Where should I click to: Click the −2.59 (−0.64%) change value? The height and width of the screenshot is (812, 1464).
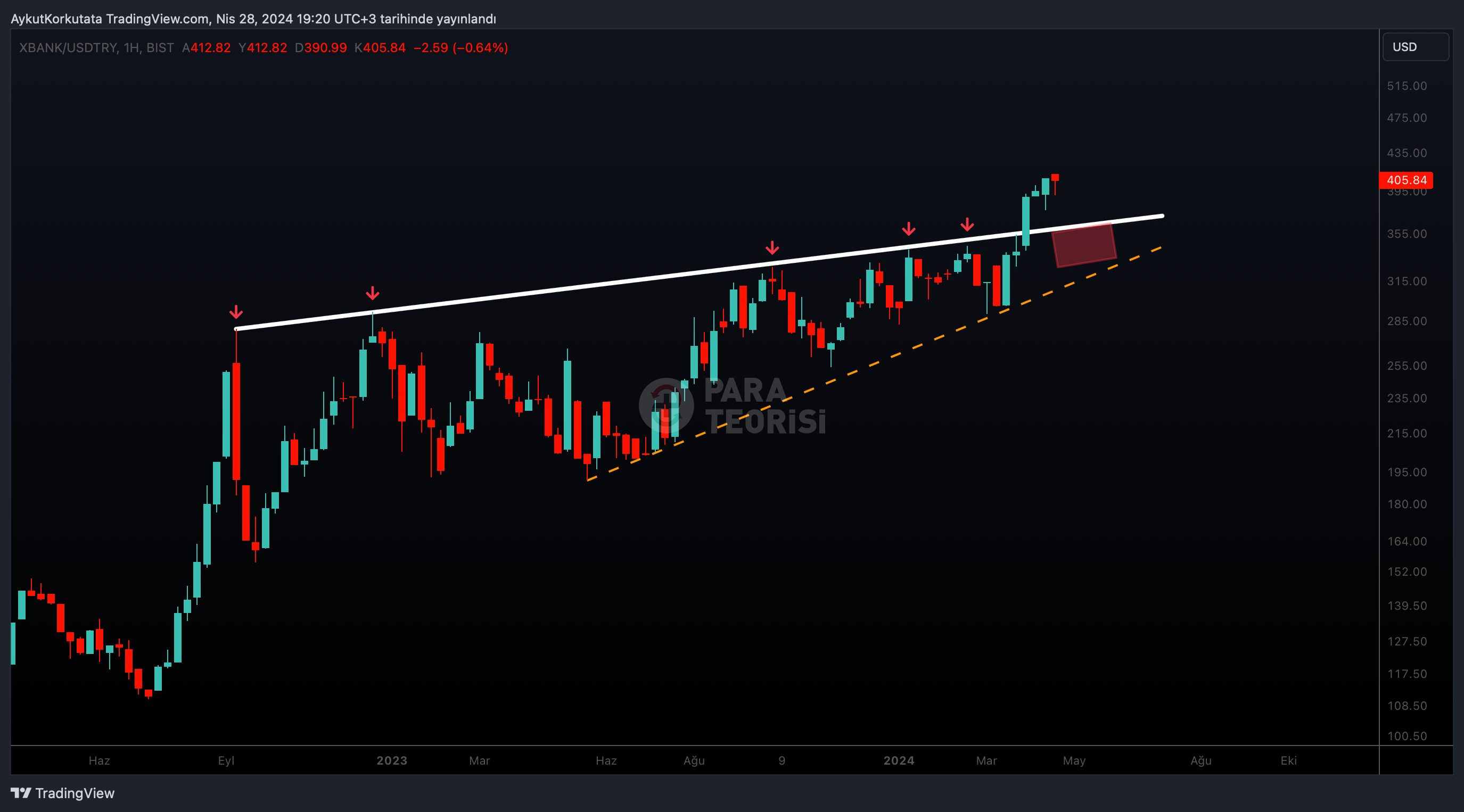coord(460,48)
